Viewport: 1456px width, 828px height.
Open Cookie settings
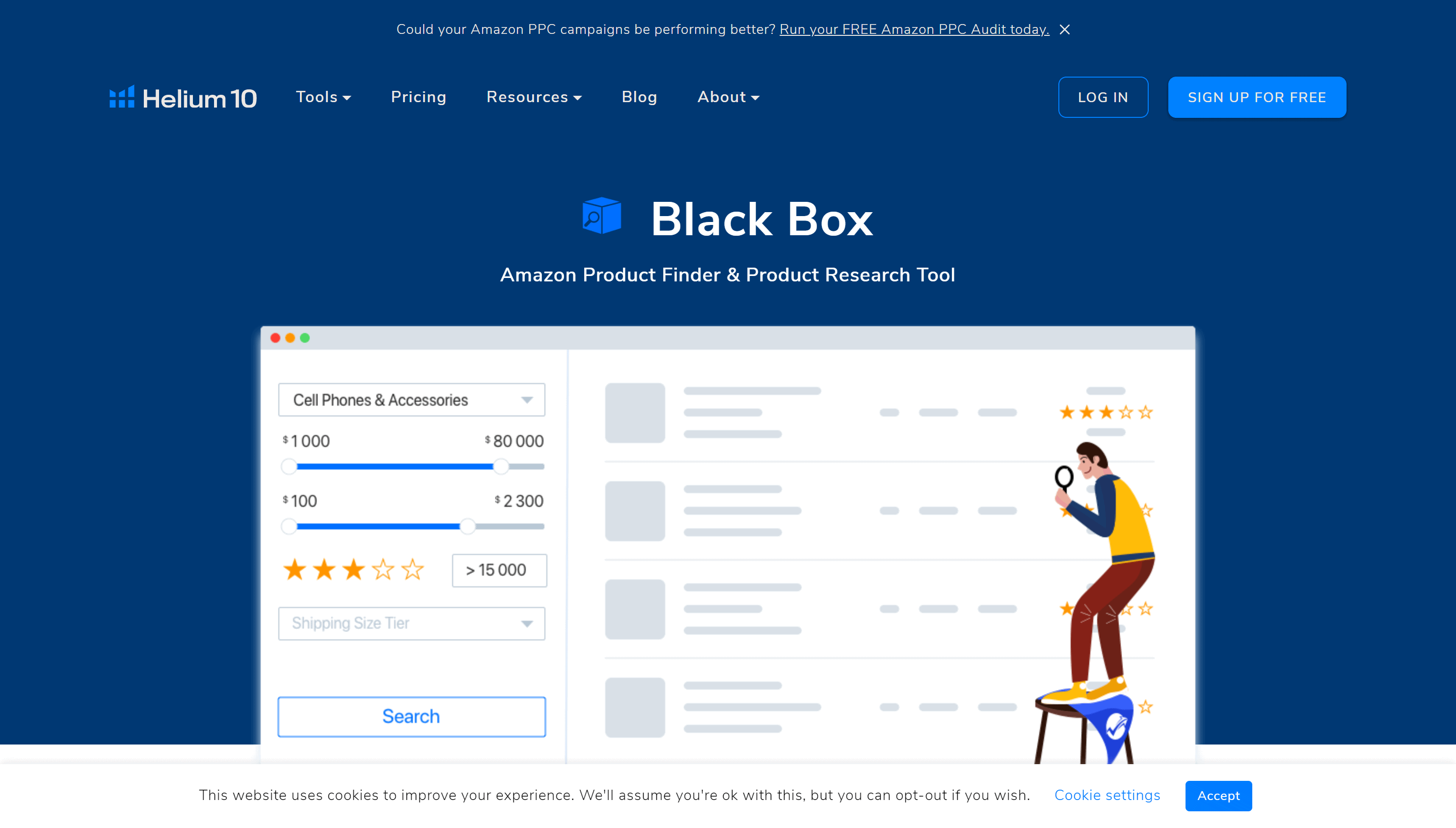(1107, 796)
